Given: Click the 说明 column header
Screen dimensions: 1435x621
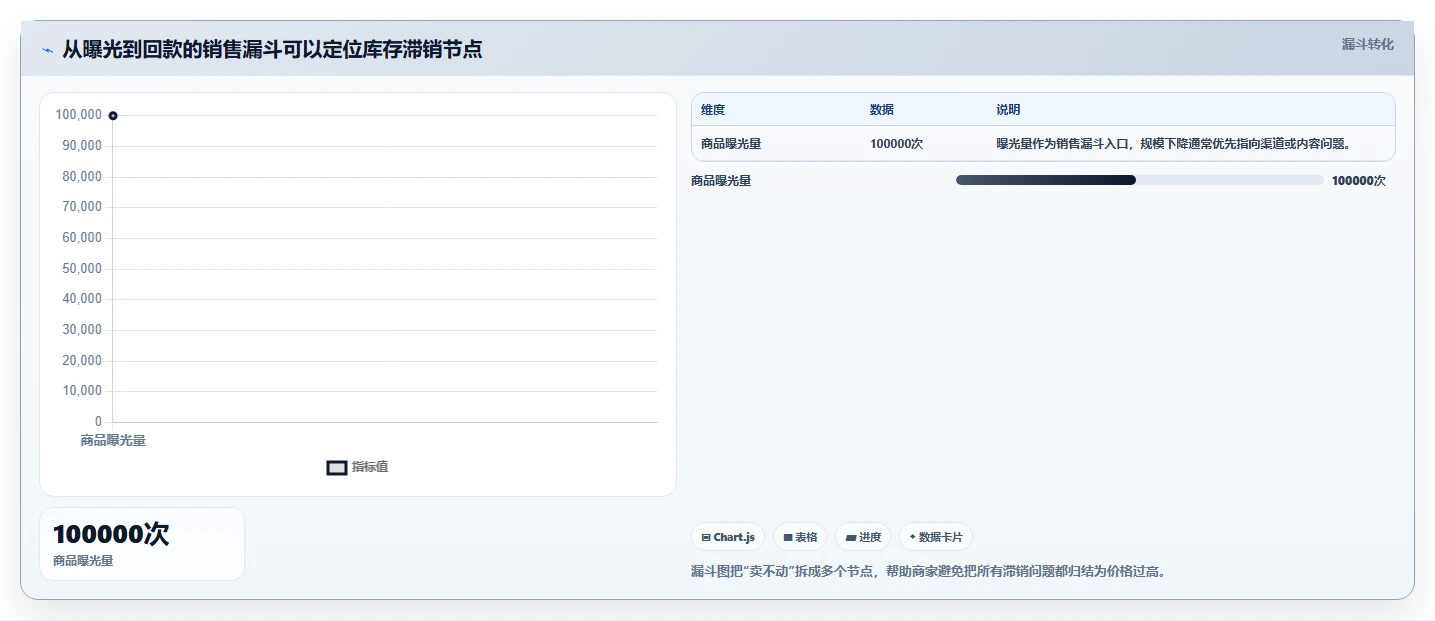Looking at the screenshot, I should (1008, 110).
